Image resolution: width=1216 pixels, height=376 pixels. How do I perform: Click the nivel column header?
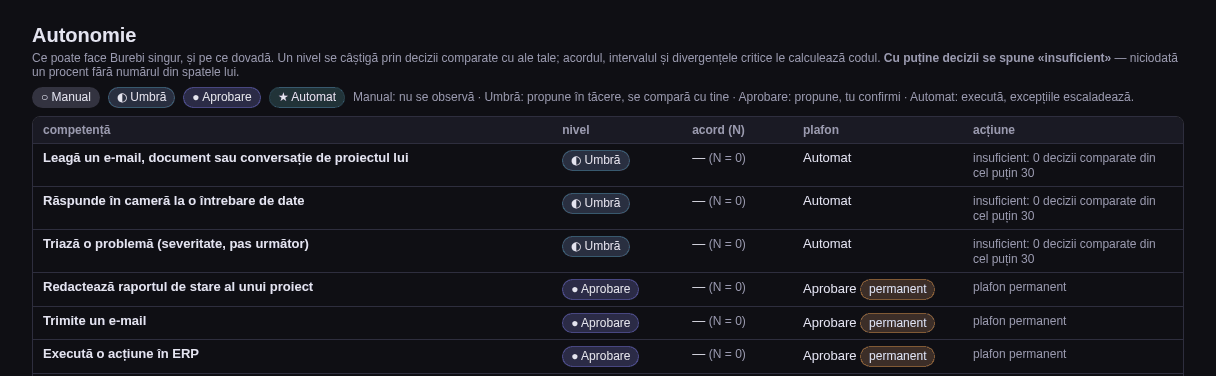pyautogui.click(x=576, y=130)
